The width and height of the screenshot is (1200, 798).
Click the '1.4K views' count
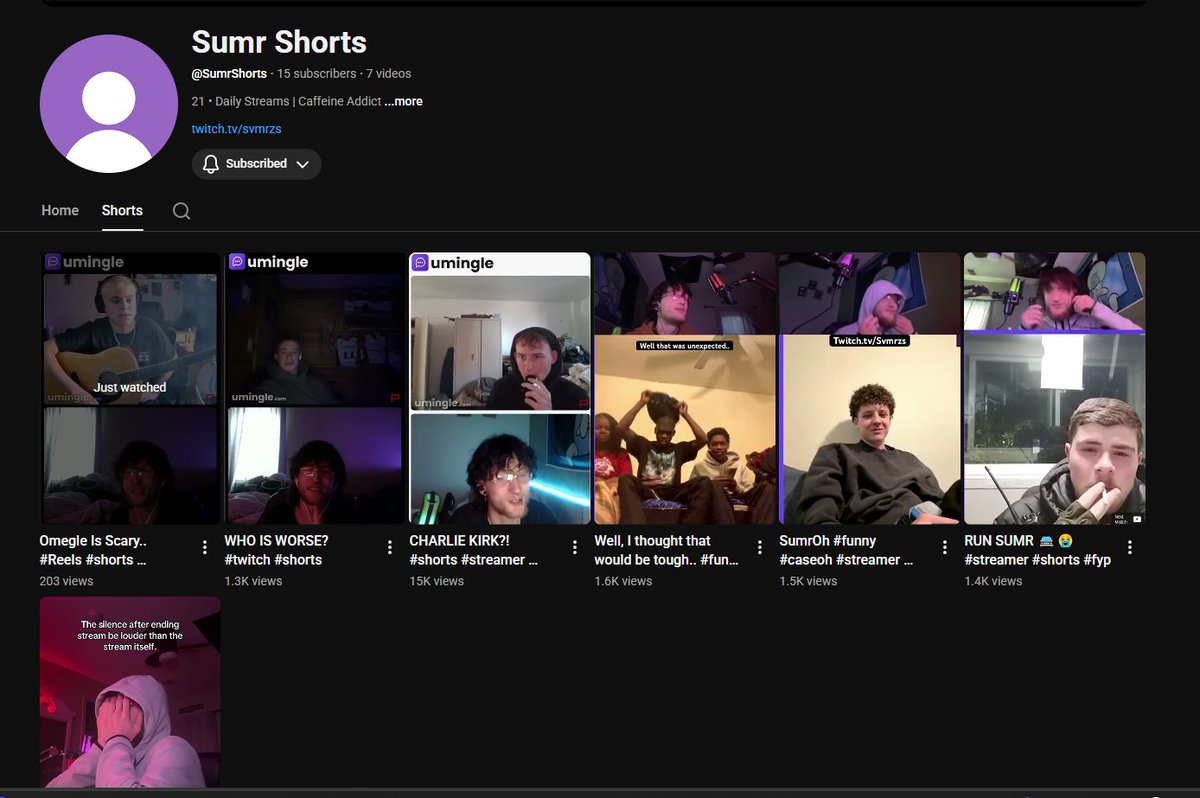994,581
